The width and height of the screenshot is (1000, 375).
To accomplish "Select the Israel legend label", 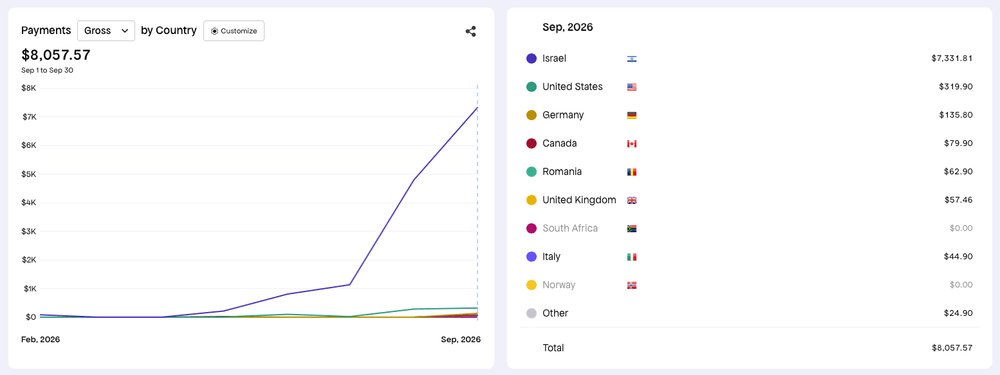I will pyautogui.click(x=554, y=58).
